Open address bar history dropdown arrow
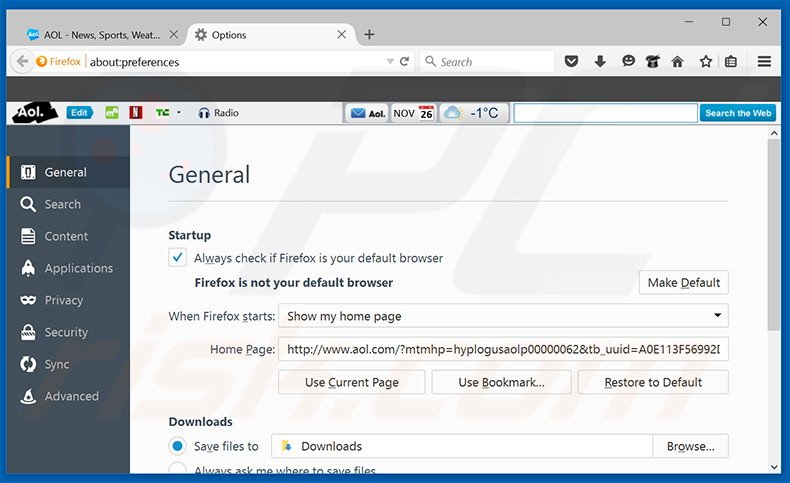This screenshot has height=483, width=790. coord(390,61)
